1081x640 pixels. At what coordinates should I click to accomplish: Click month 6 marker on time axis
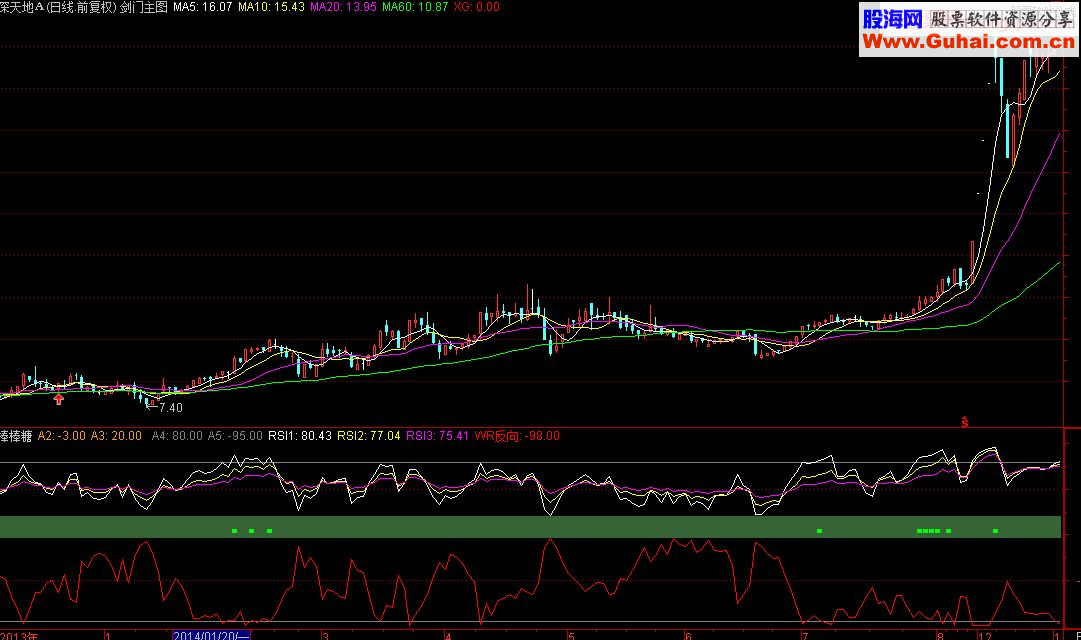[x=688, y=635]
